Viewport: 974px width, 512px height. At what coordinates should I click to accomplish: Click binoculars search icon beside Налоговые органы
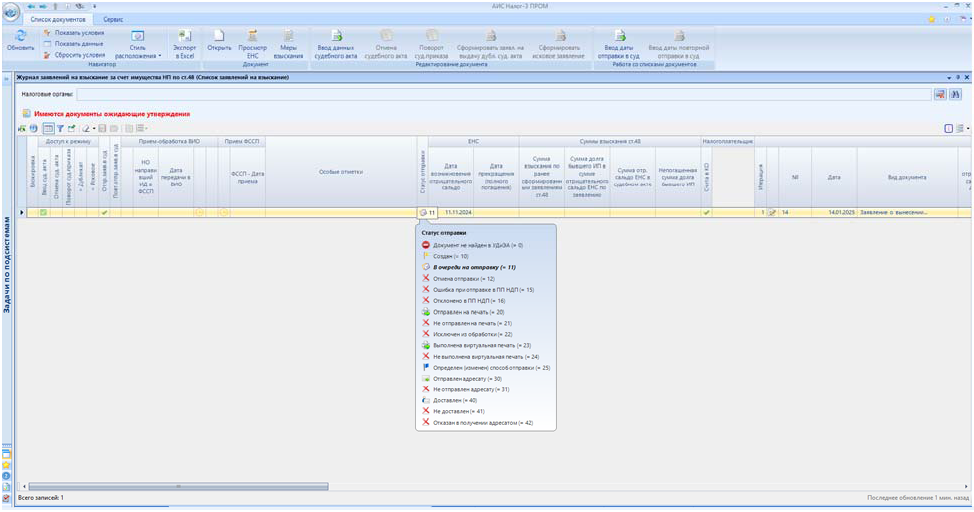955,94
